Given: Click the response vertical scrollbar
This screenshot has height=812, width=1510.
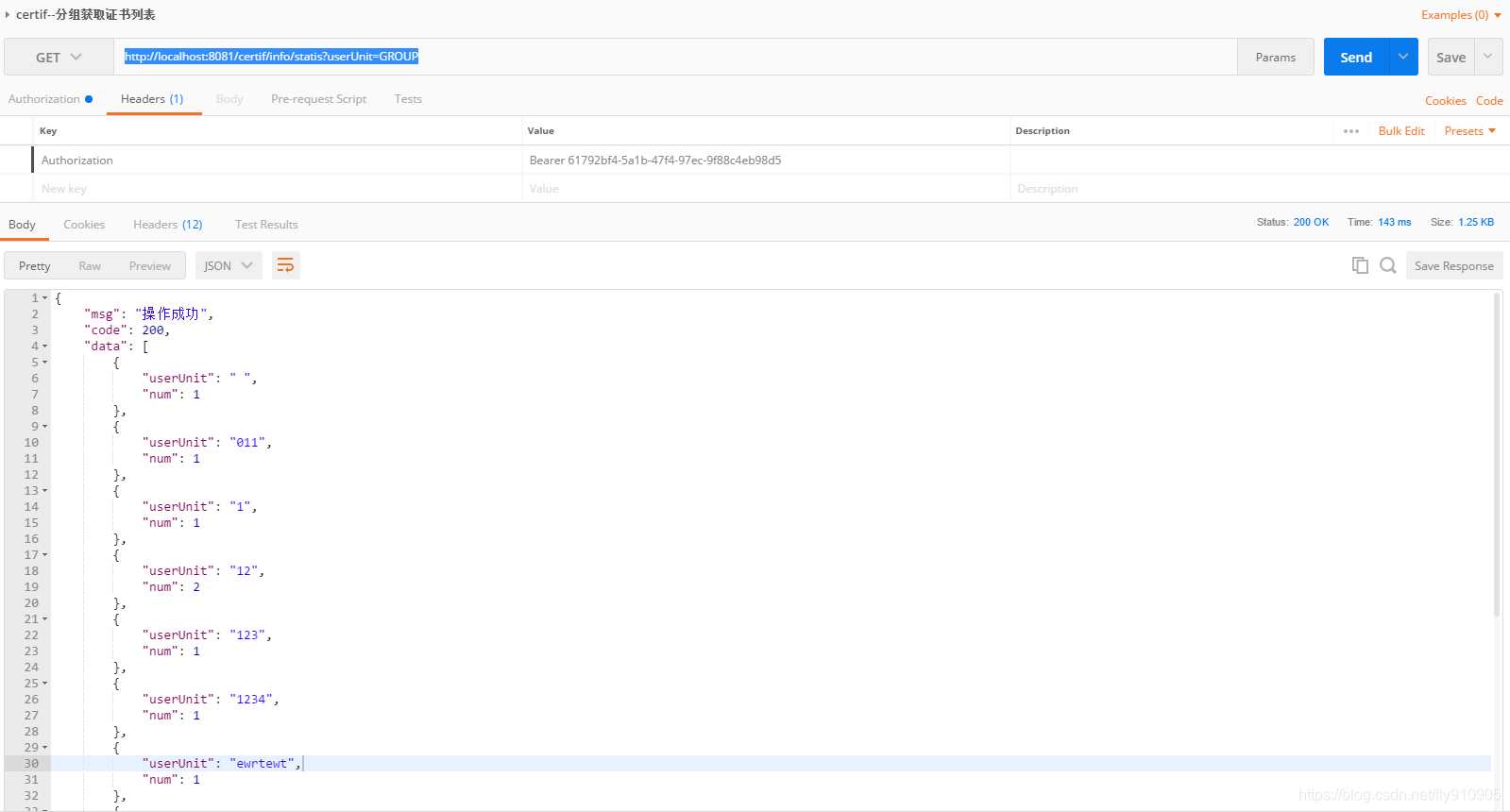Looking at the screenshot, I should click(x=1497, y=453).
